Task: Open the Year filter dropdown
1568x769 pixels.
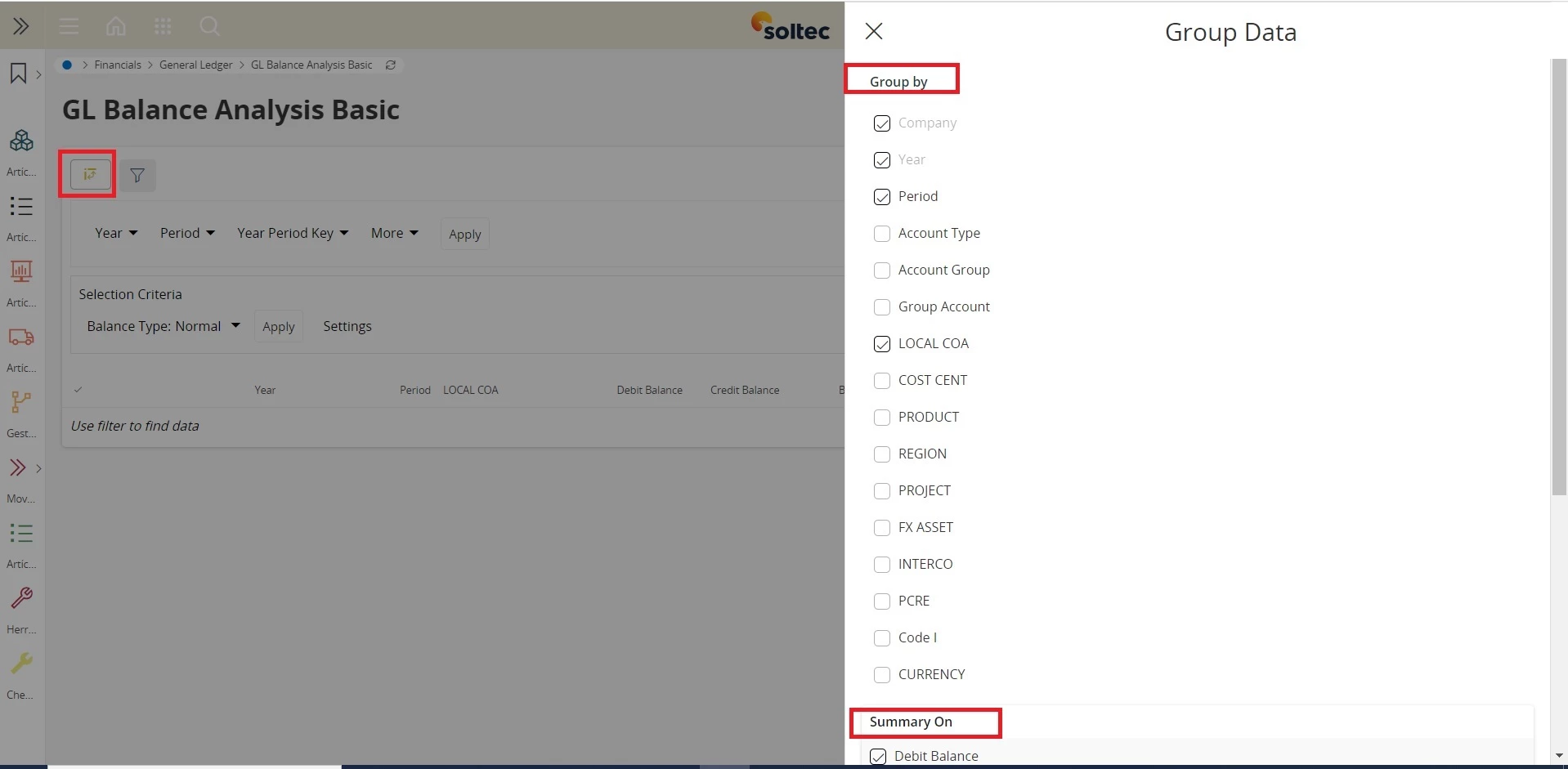Action: coord(116,233)
